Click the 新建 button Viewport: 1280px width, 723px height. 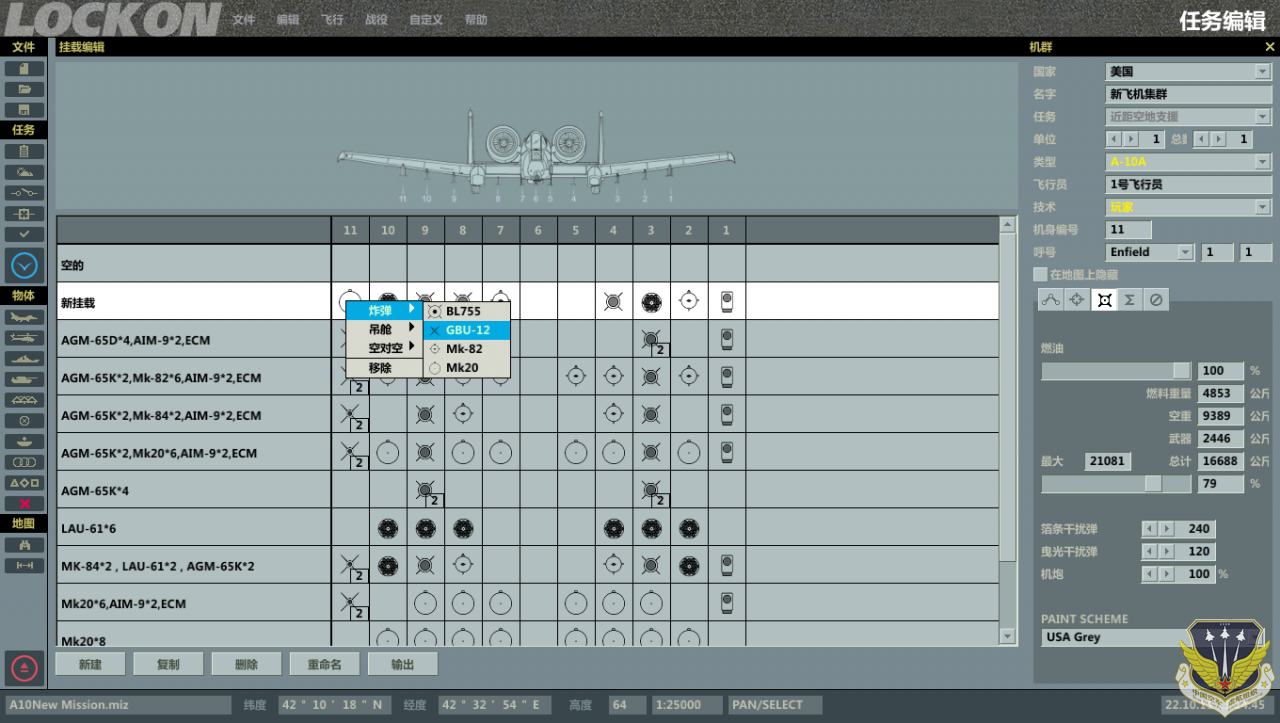click(x=90, y=664)
